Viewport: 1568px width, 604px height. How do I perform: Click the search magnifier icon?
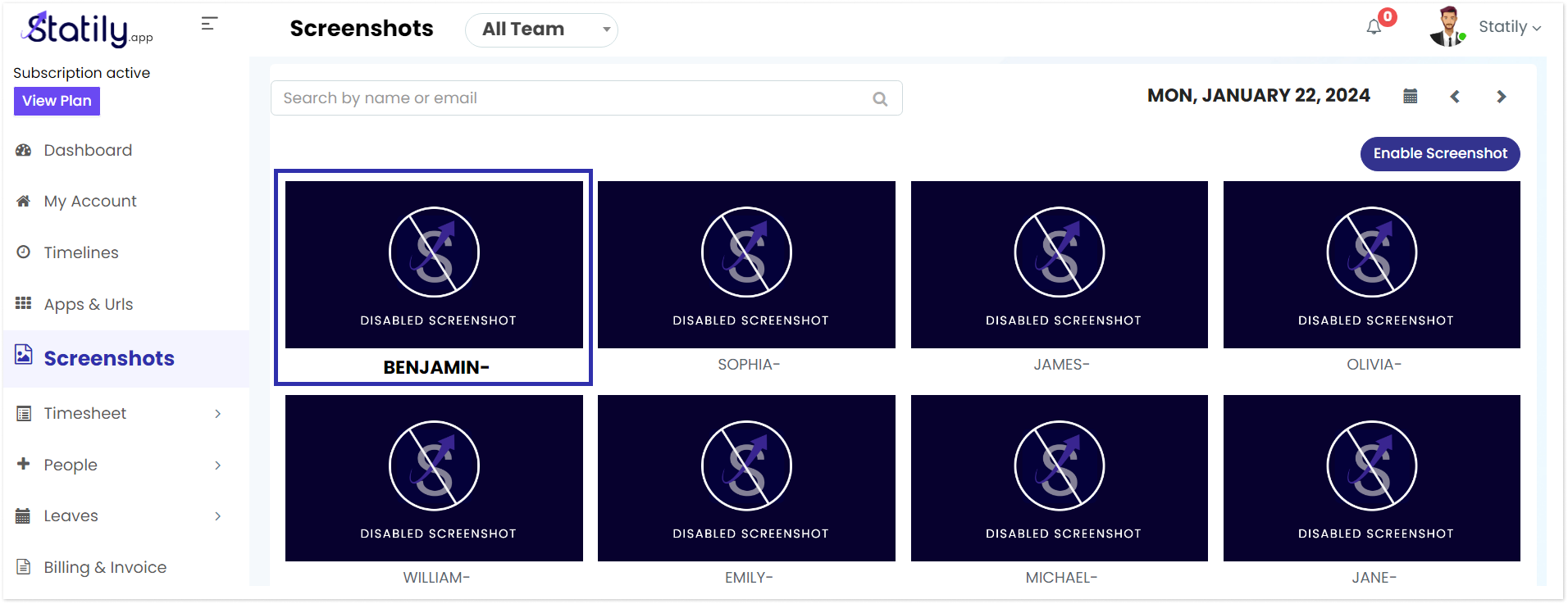coord(880,99)
